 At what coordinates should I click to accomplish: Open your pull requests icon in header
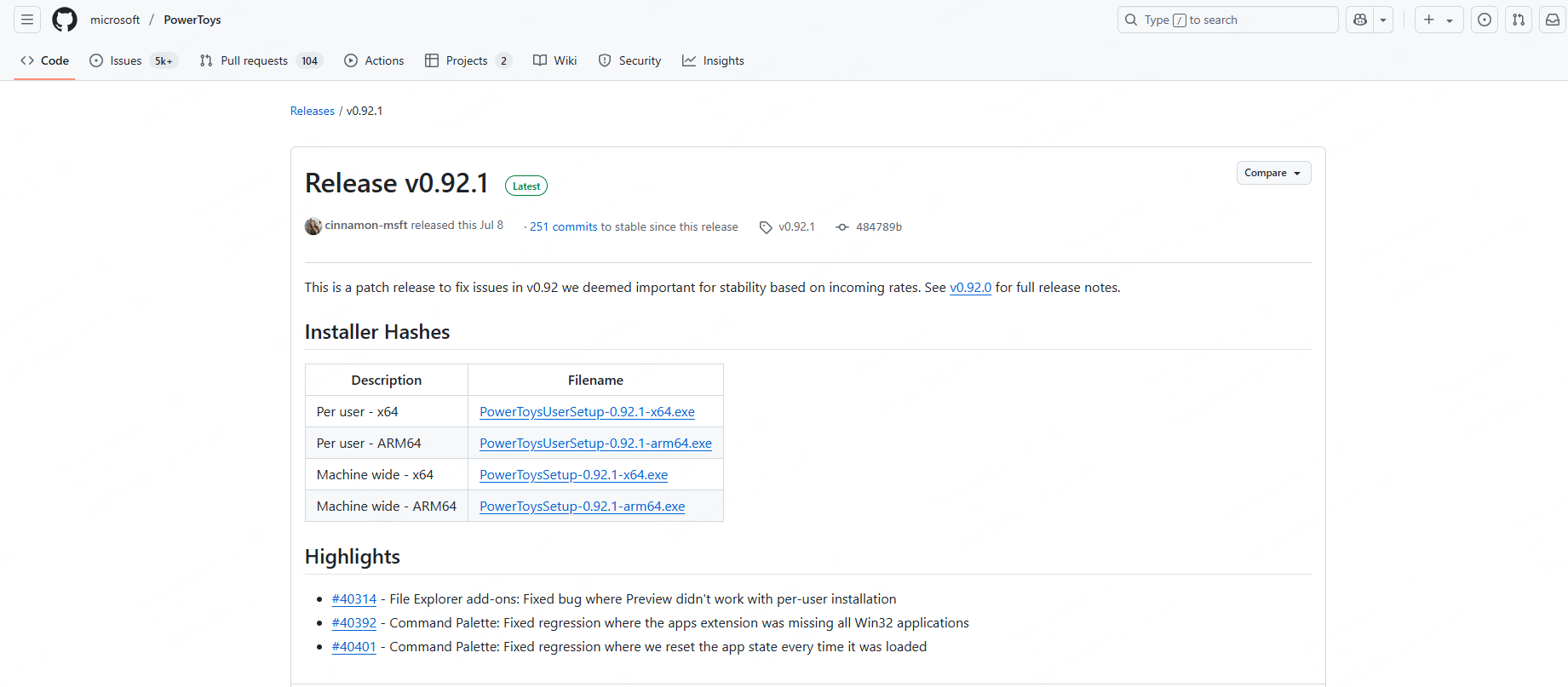[1519, 20]
